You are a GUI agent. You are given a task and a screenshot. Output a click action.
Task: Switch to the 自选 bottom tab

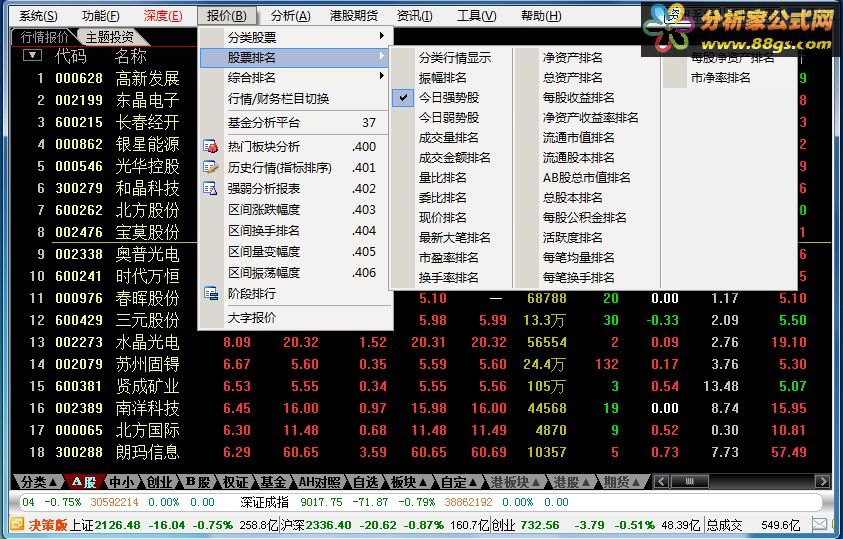[x=366, y=482]
